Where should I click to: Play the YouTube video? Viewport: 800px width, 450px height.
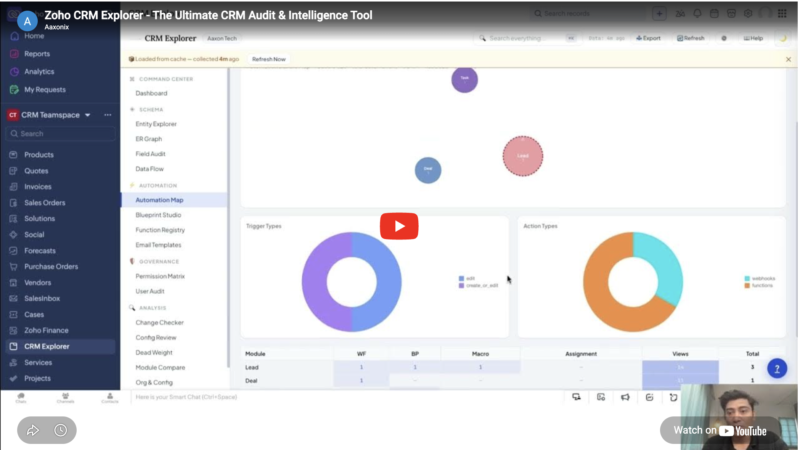(x=399, y=226)
